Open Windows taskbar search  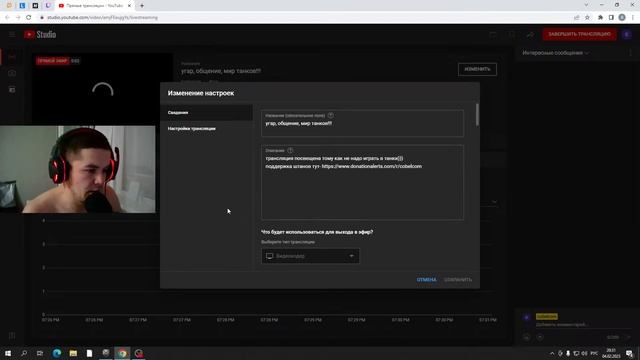tap(24, 353)
